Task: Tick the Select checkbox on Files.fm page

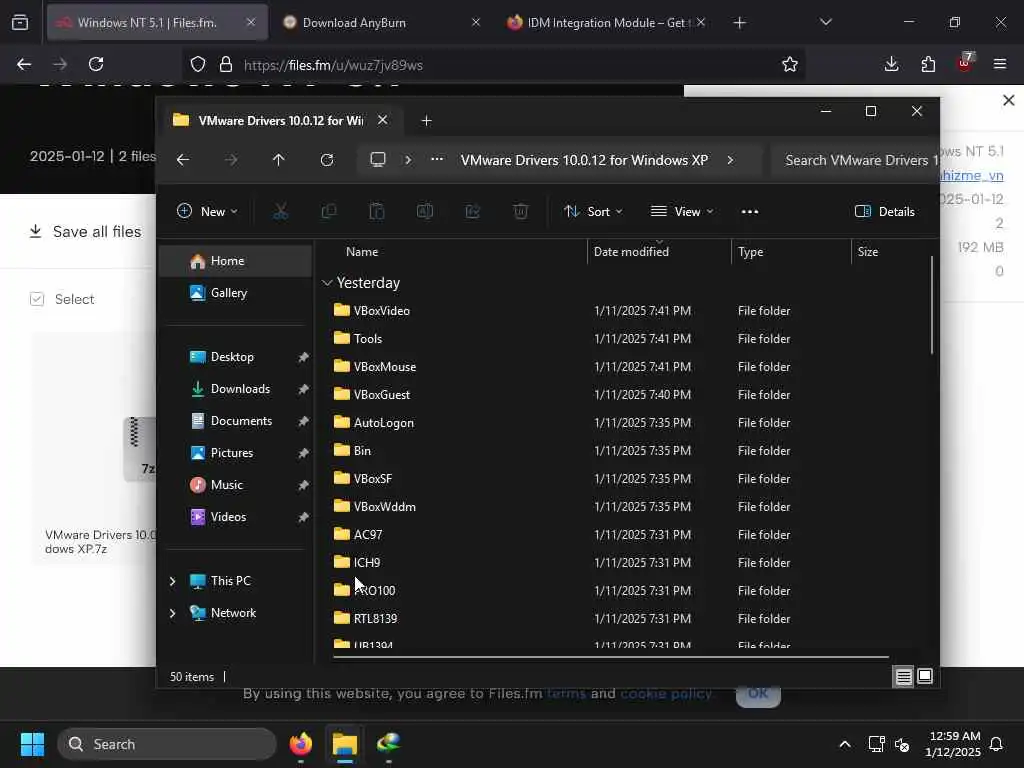Action: (x=37, y=299)
